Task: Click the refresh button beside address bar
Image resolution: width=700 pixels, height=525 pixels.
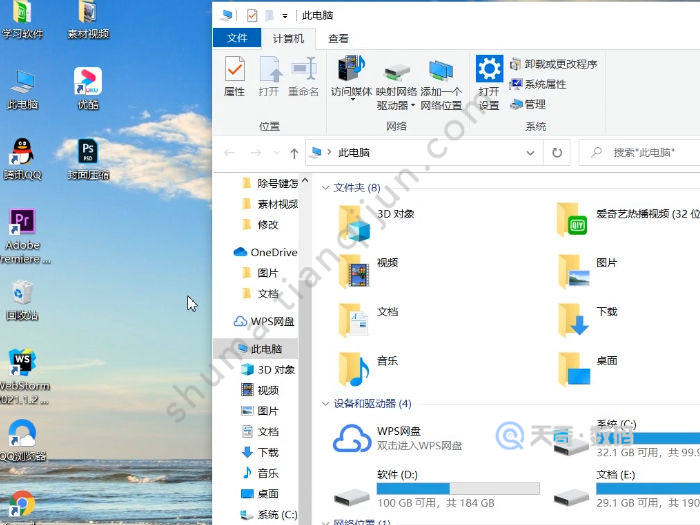Action: (557, 153)
